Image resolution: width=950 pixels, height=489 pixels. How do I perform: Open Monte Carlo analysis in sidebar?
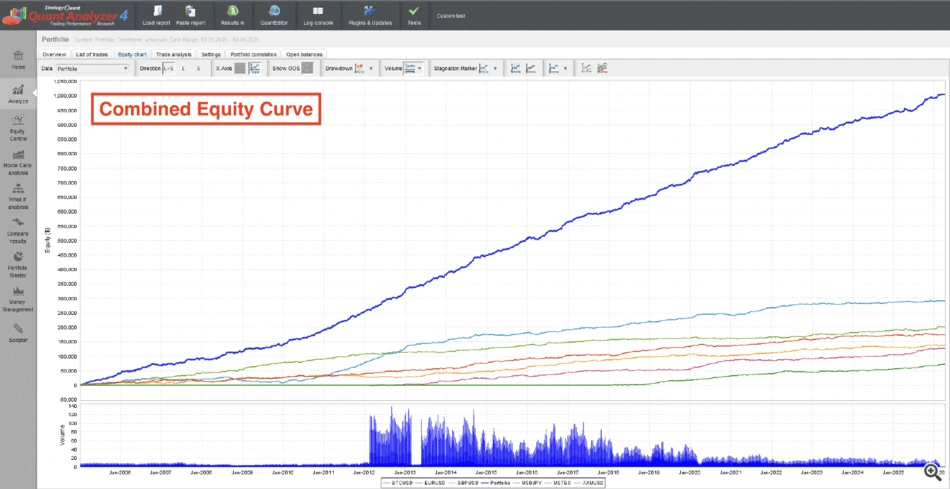(x=18, y=161)
